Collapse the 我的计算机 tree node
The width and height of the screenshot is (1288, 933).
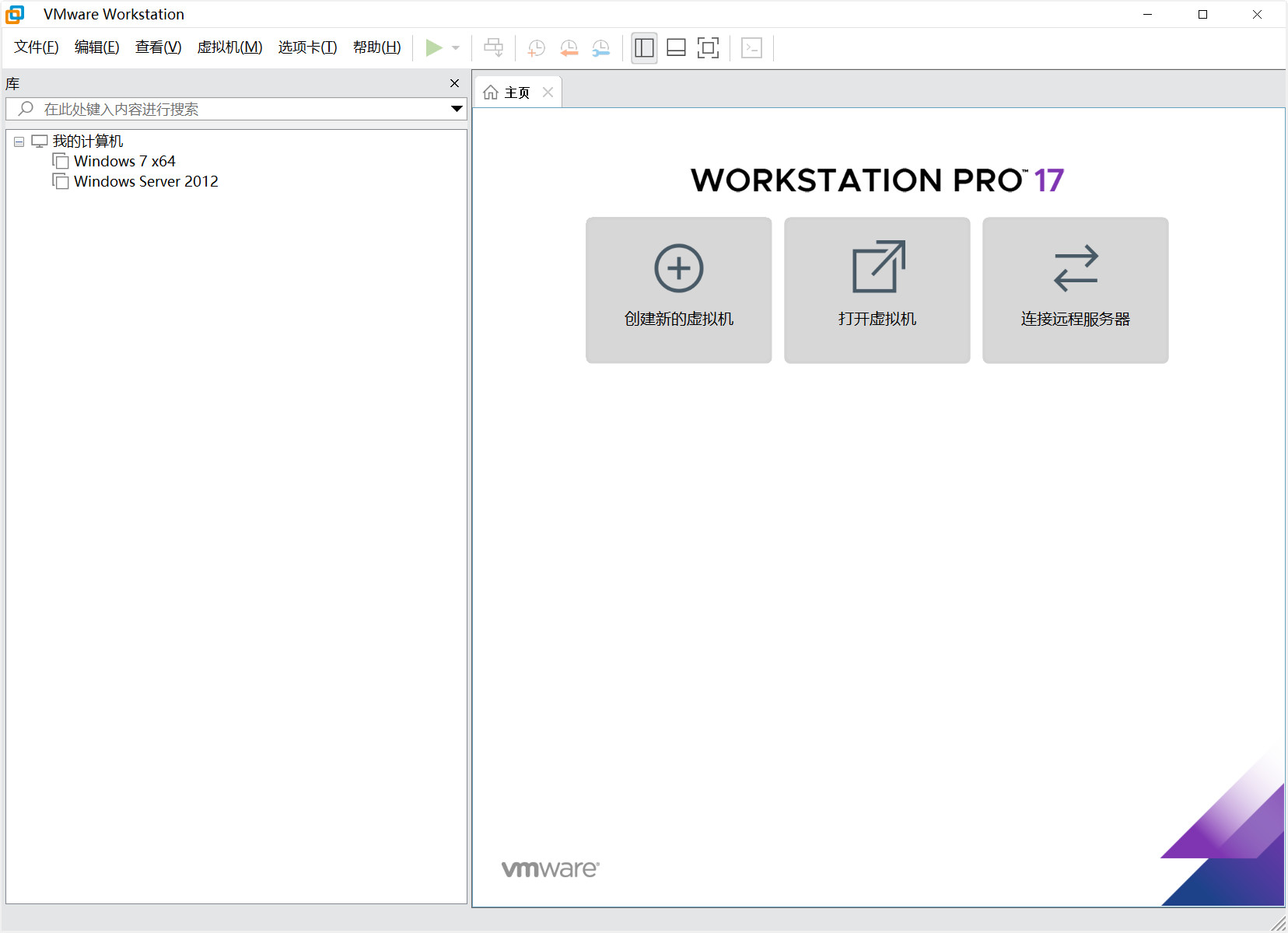pyautogui.click(x=19, y=141)
